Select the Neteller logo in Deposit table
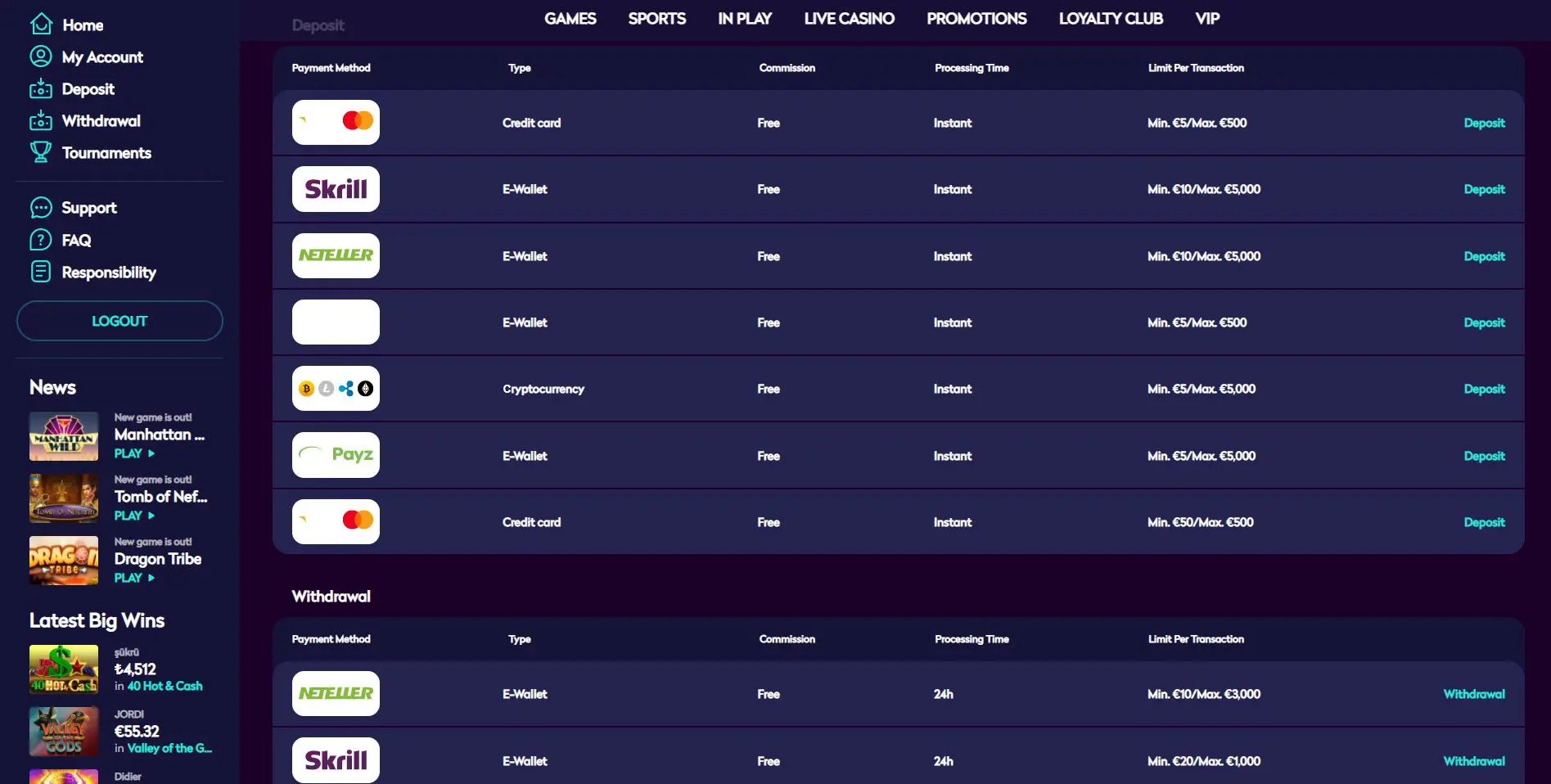The height and width of the screenshot is (784, 1551). 336,255
